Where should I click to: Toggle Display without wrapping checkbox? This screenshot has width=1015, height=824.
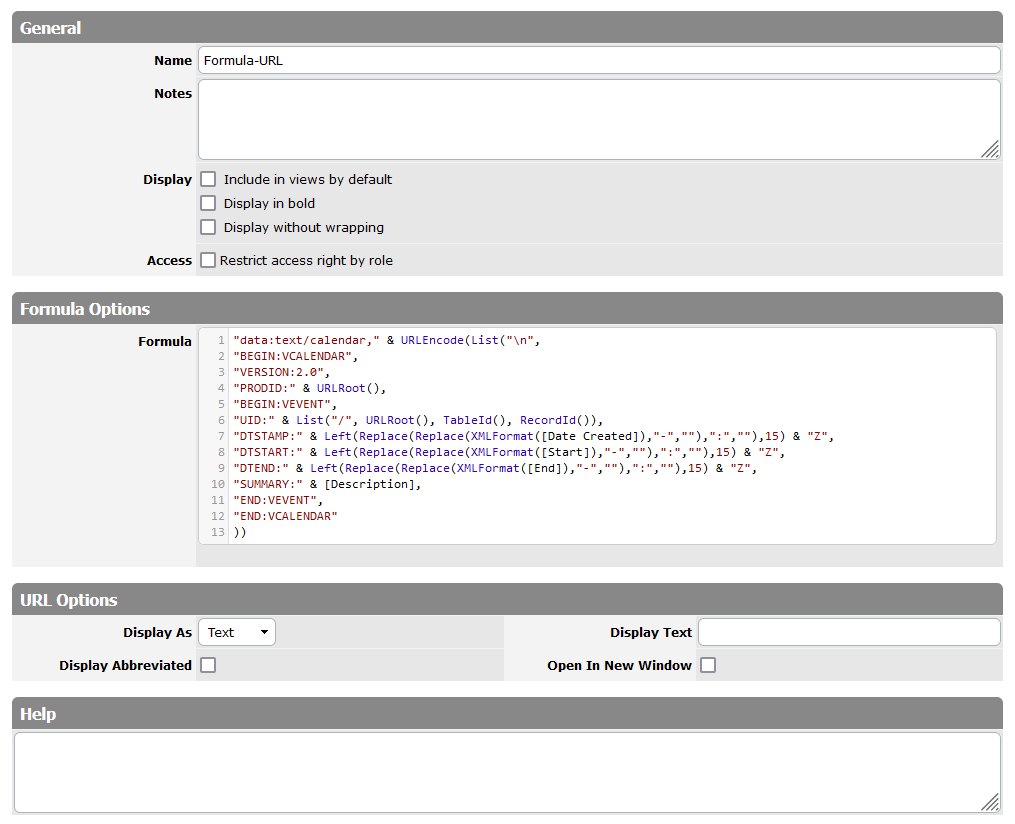(208, 228)
